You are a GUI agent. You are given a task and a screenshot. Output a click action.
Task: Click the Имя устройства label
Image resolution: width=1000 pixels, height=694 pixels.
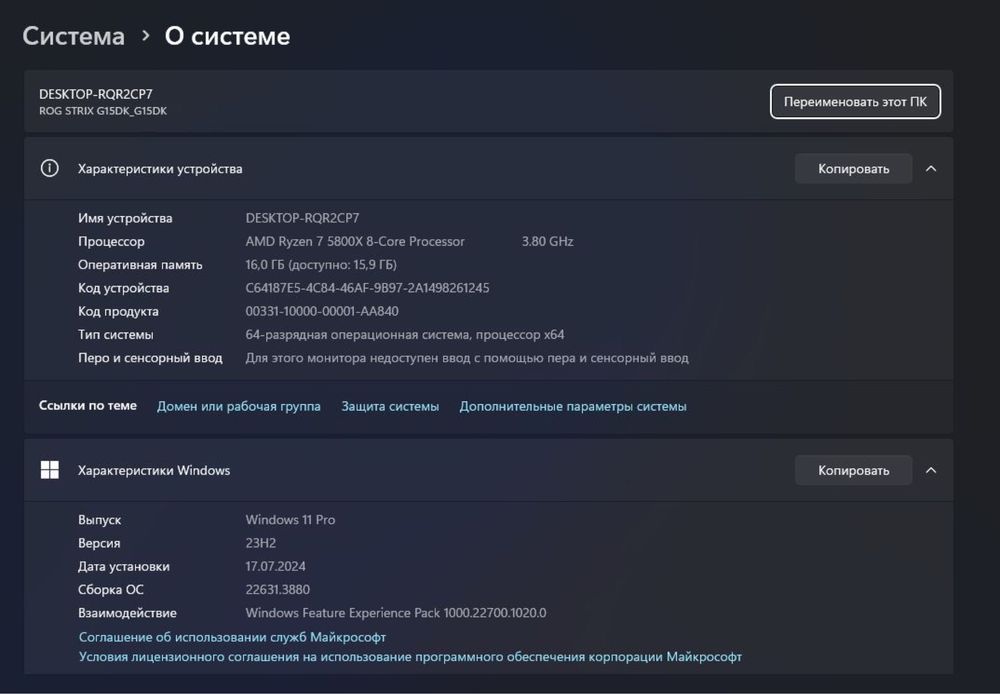tap(125, 218)
